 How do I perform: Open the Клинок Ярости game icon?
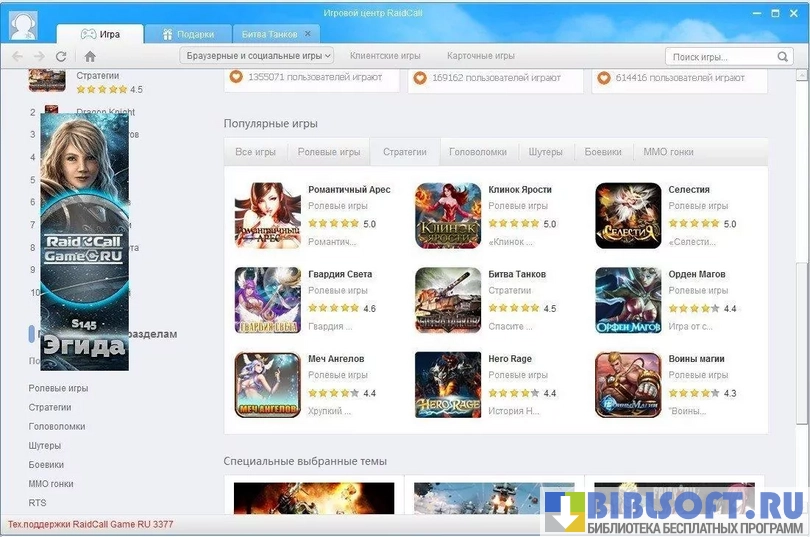tap(448, 215)
